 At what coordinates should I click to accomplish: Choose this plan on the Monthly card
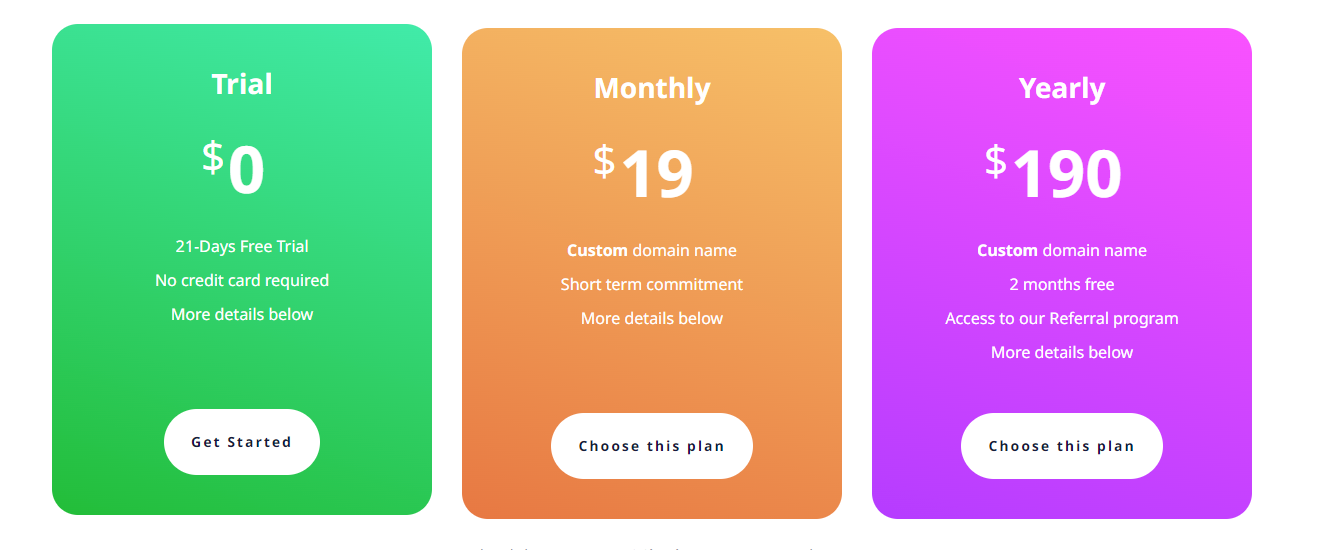[652, 446]
